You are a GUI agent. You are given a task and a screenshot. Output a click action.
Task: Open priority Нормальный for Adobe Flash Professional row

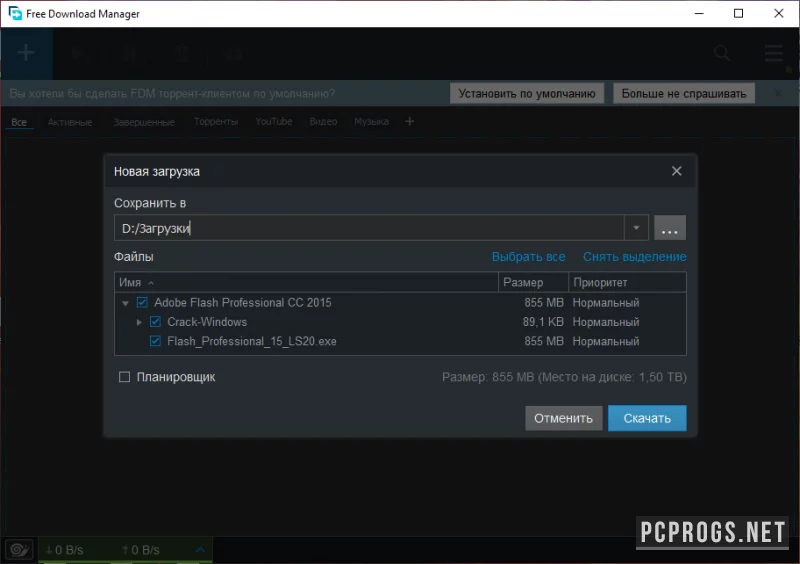[606, 303]
